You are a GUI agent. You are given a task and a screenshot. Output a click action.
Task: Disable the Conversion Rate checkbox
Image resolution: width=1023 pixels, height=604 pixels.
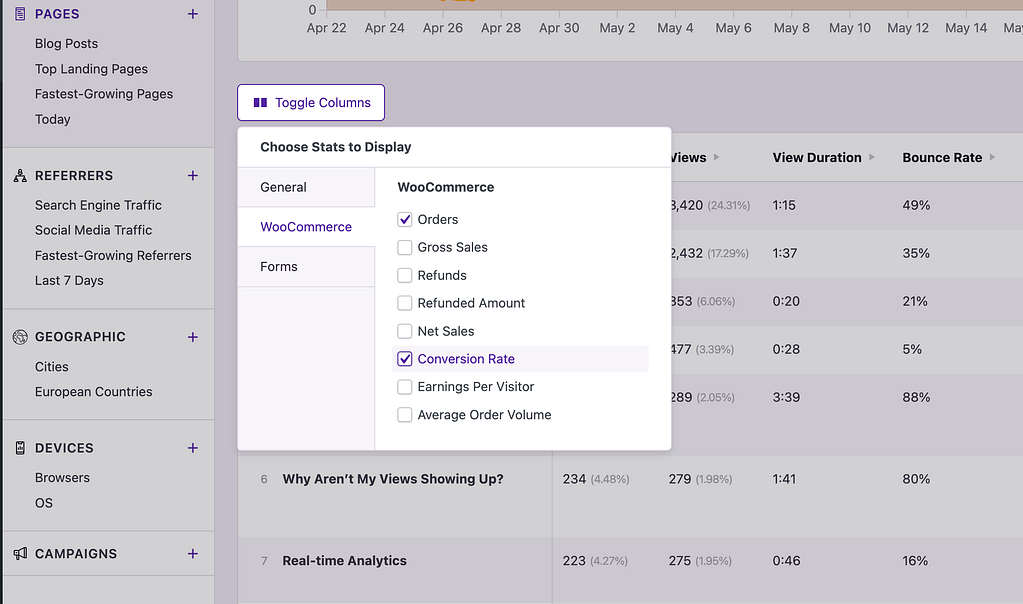(404, 358)
